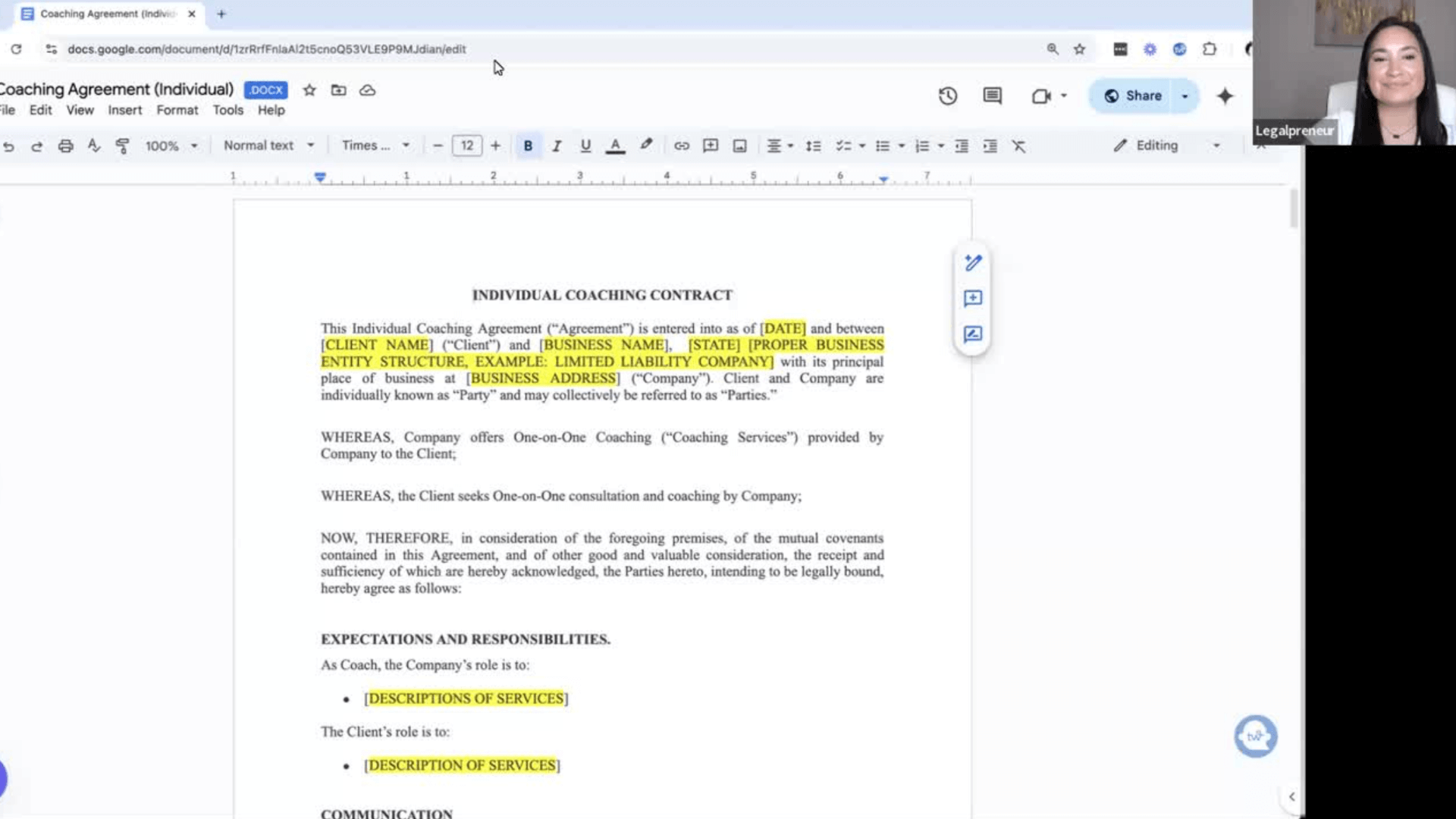Open the Edit menu
This screenshot has height=819, width=1456.
click(40, 110)
